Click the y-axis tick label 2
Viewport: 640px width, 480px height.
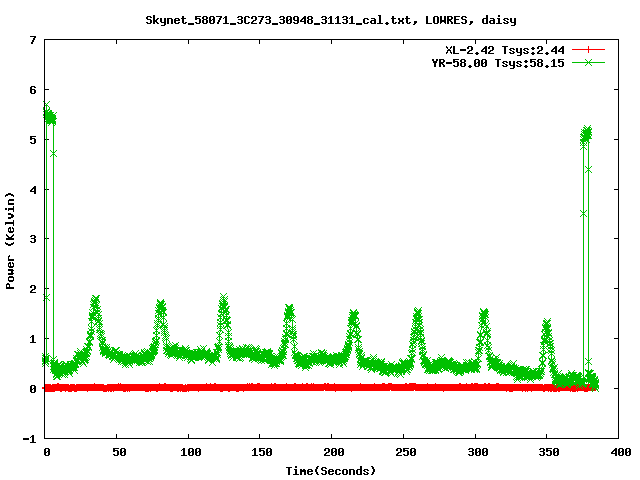[x=33, y=289]
